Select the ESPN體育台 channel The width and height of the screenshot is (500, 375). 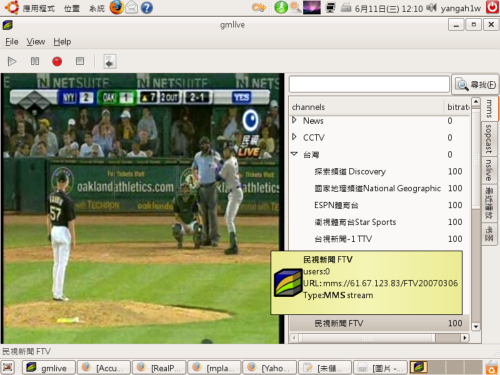pos(380,205)
